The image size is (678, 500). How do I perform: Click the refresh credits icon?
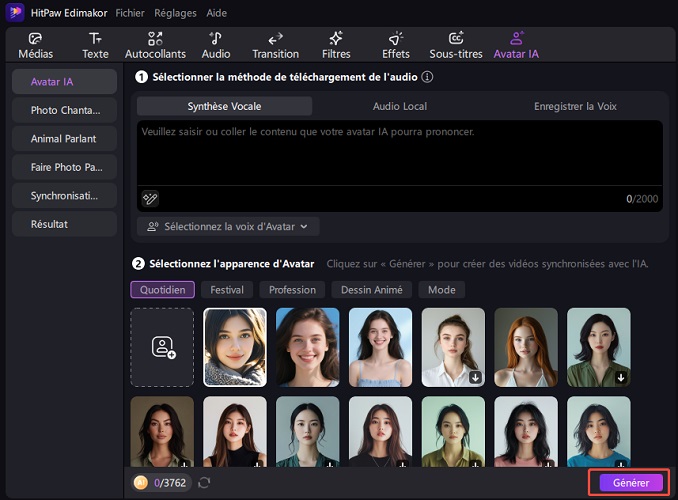pos(204,483)
